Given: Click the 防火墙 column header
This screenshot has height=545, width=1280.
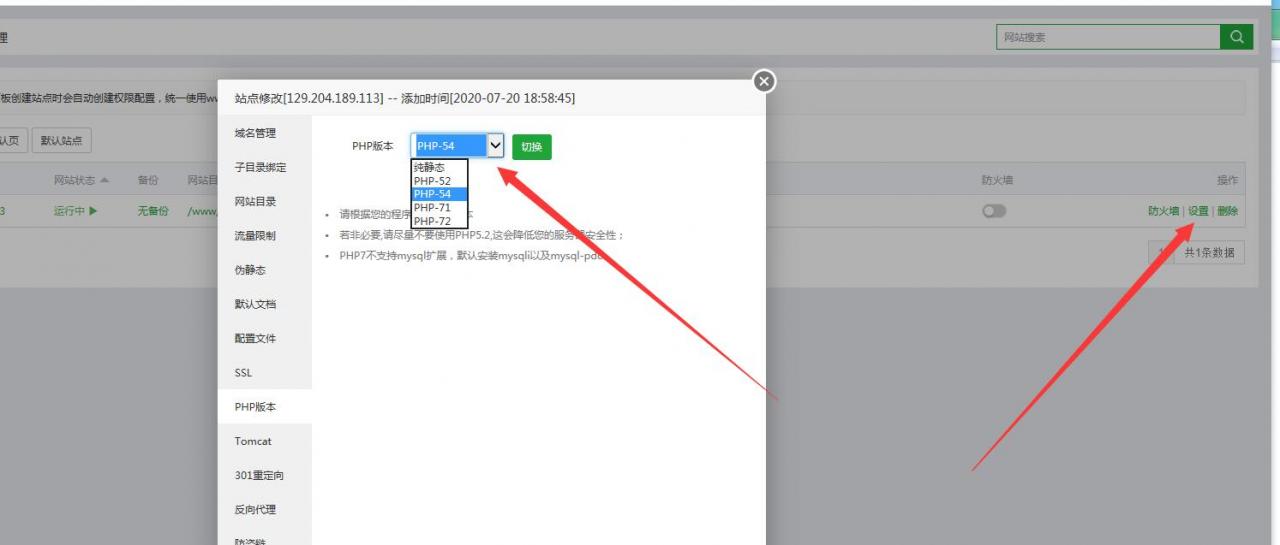Looking at the screenshot, I should coord(997,180).
